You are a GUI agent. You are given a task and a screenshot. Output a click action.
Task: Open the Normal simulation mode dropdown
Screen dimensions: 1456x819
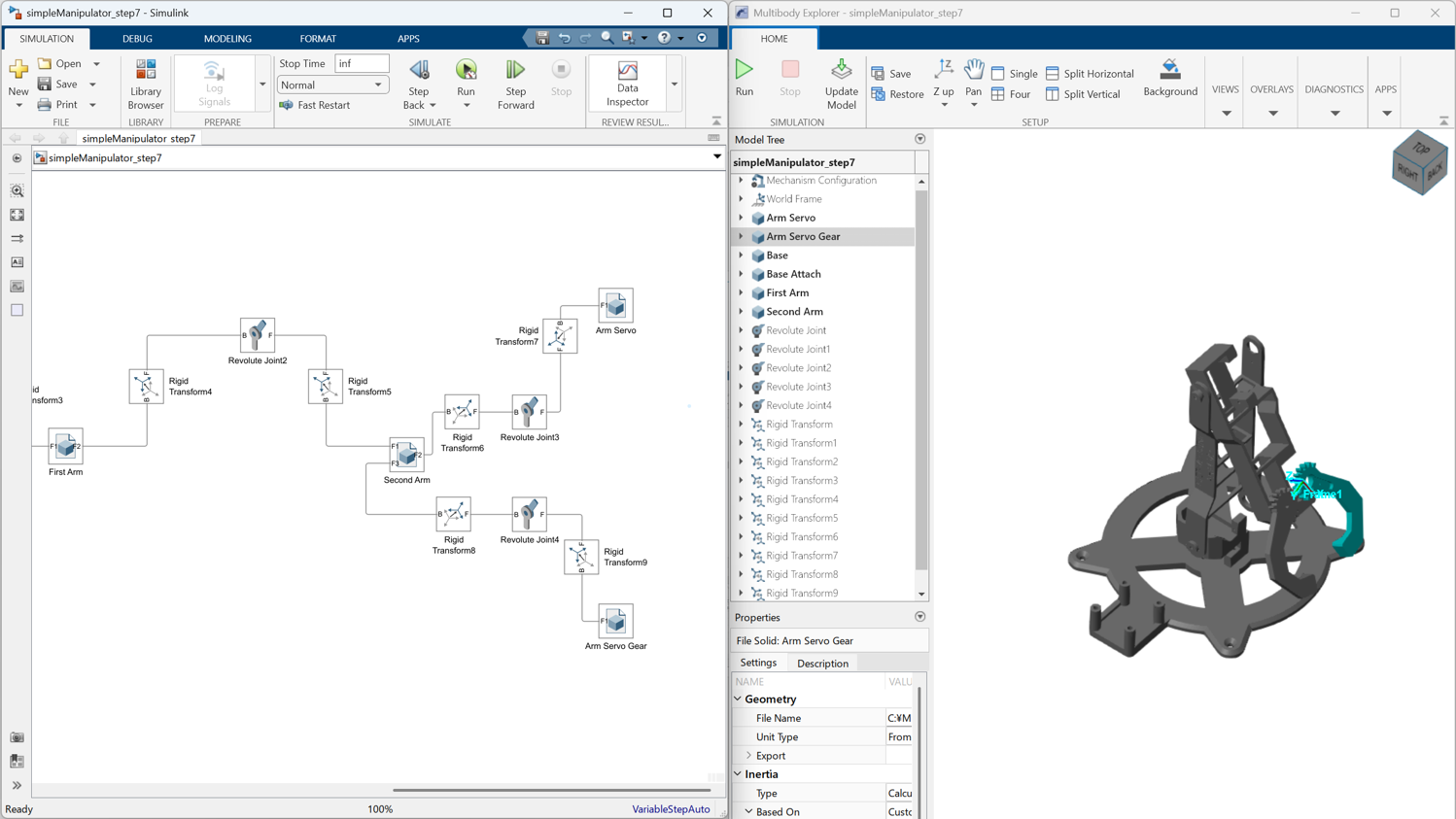click(332, 85)
